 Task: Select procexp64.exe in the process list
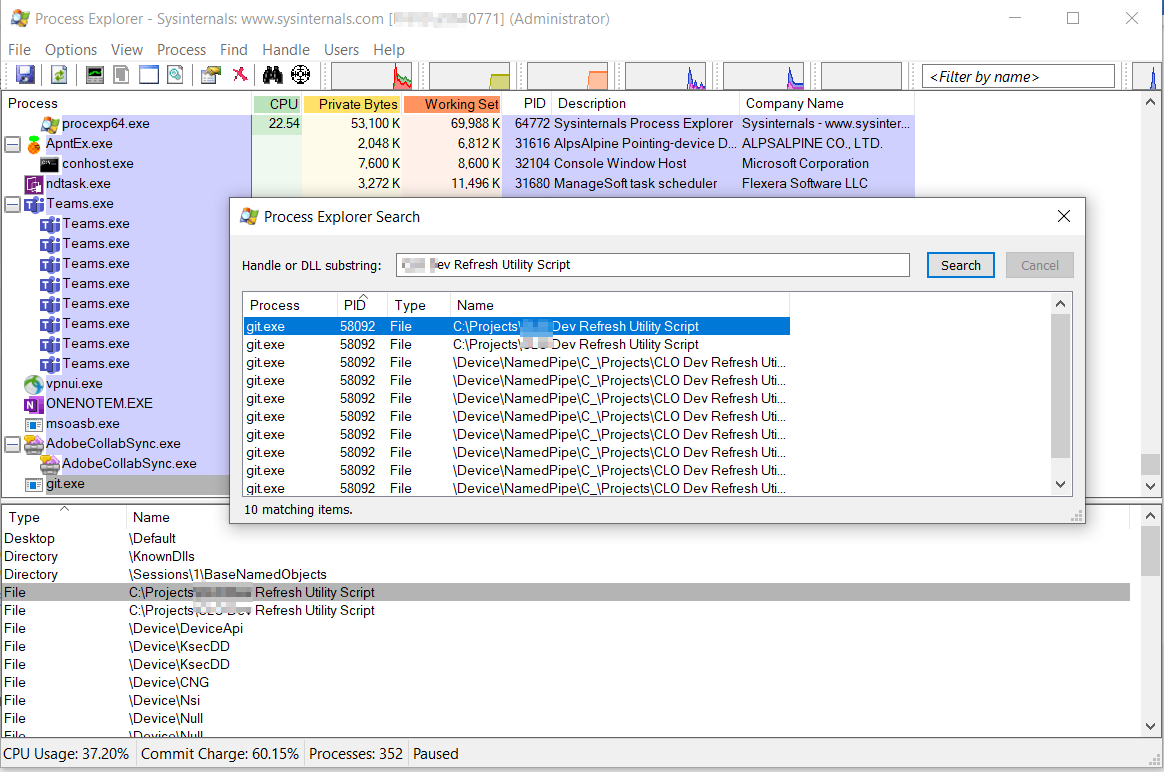(105, 124)
